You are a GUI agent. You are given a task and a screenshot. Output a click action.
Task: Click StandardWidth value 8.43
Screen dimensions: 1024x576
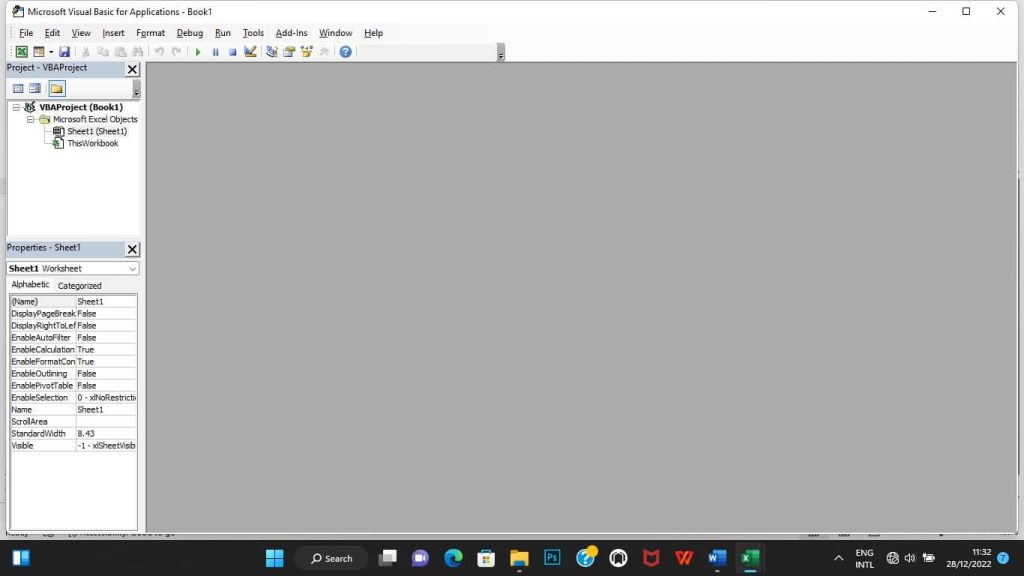pyautogui.click(x=106, y=434)
